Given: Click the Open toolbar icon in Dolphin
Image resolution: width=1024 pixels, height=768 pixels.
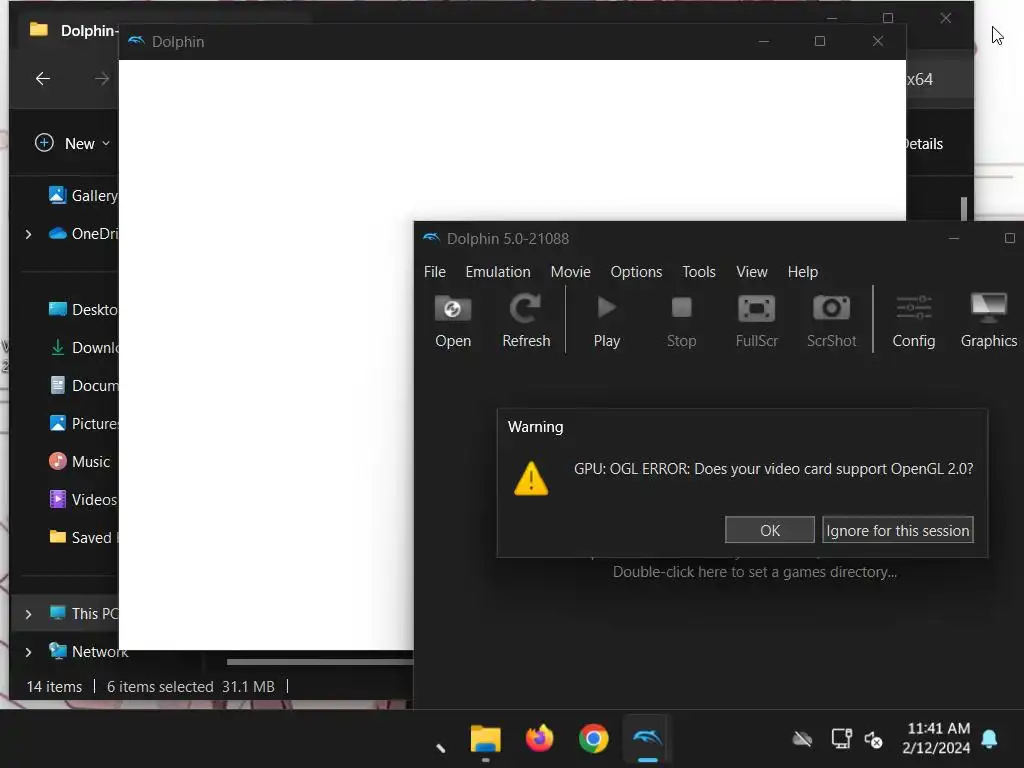Looking at the screenshot, I should pos(453,321).
